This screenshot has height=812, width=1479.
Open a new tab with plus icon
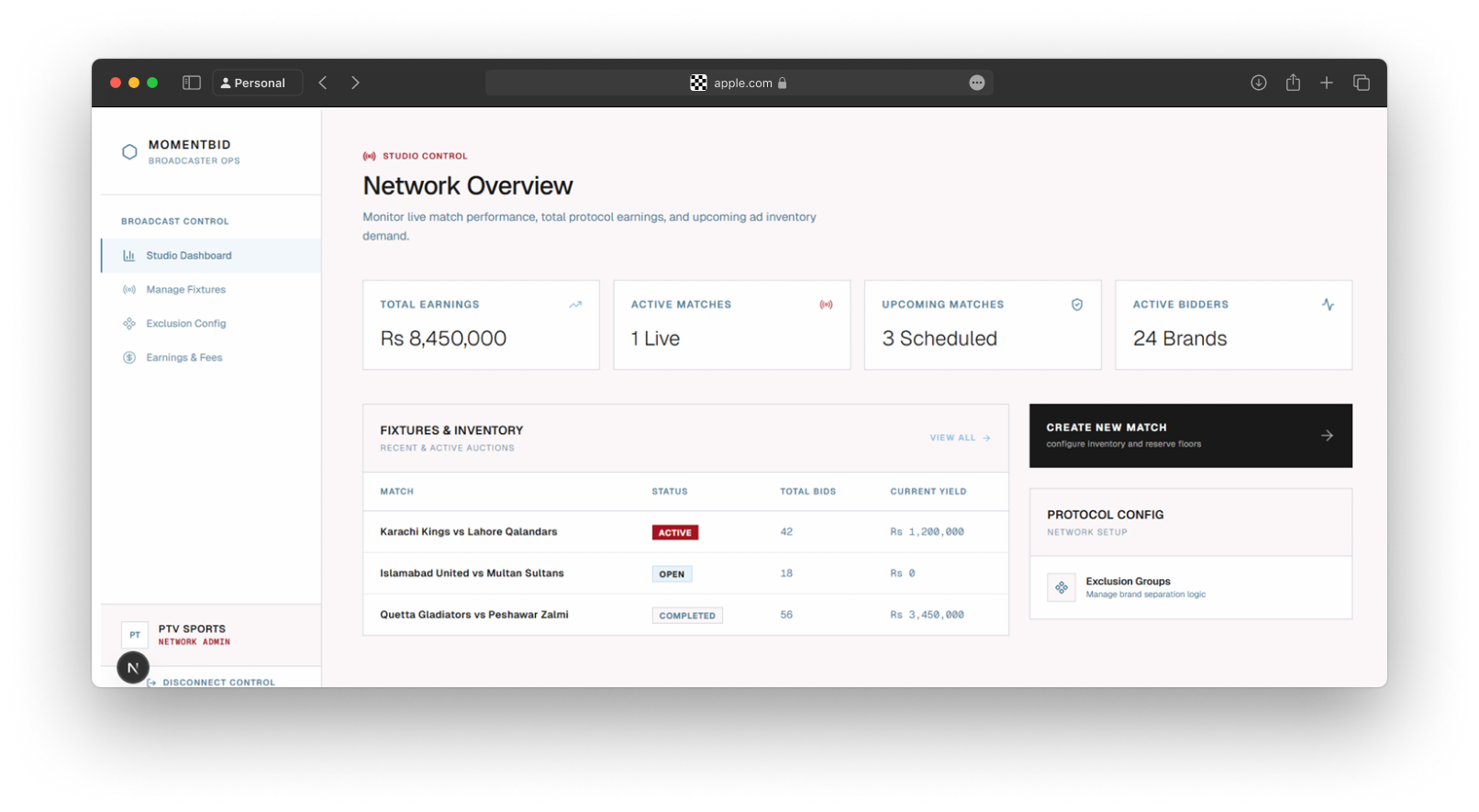(x=1327, y=83)
